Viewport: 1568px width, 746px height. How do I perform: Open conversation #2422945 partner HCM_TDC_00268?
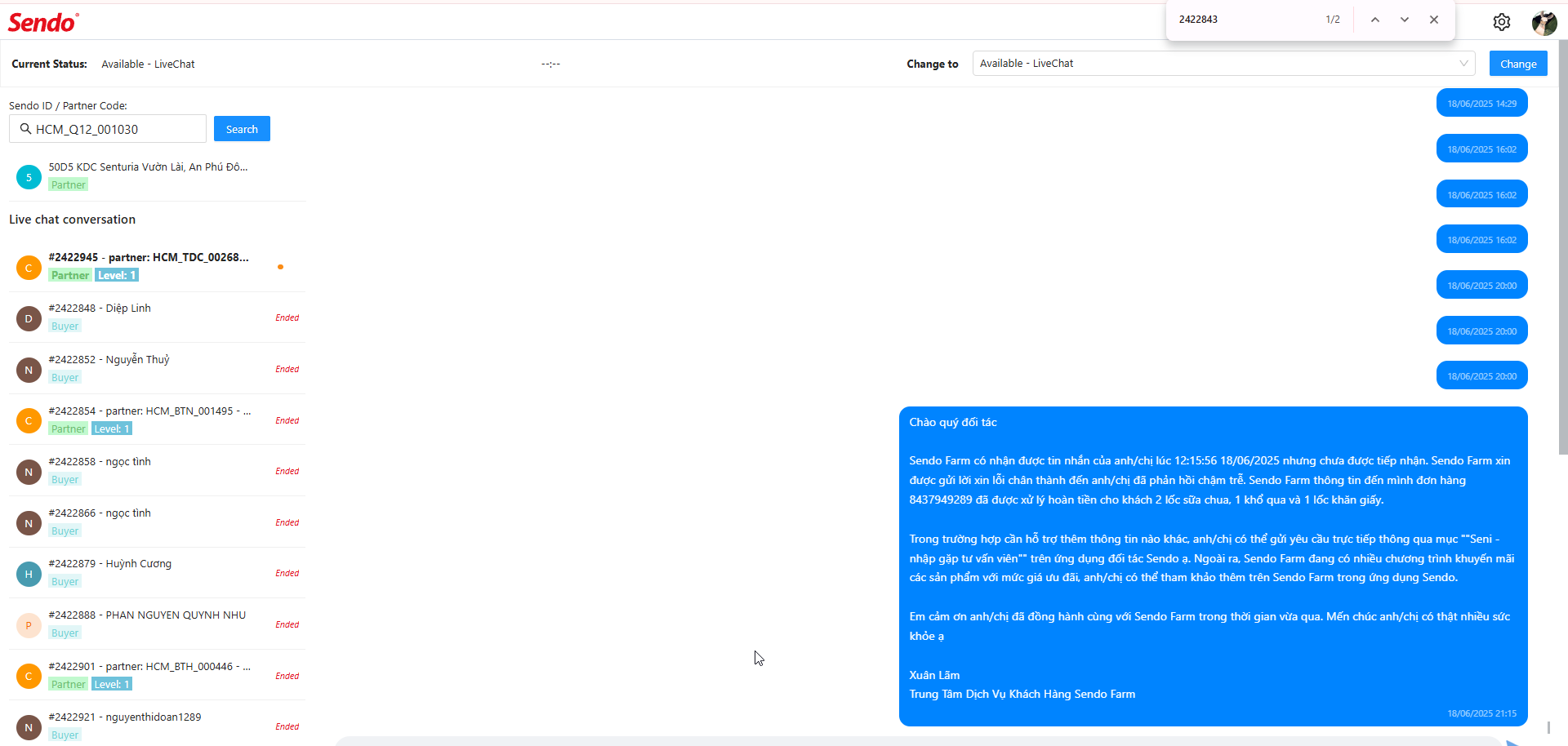point(157,266)
